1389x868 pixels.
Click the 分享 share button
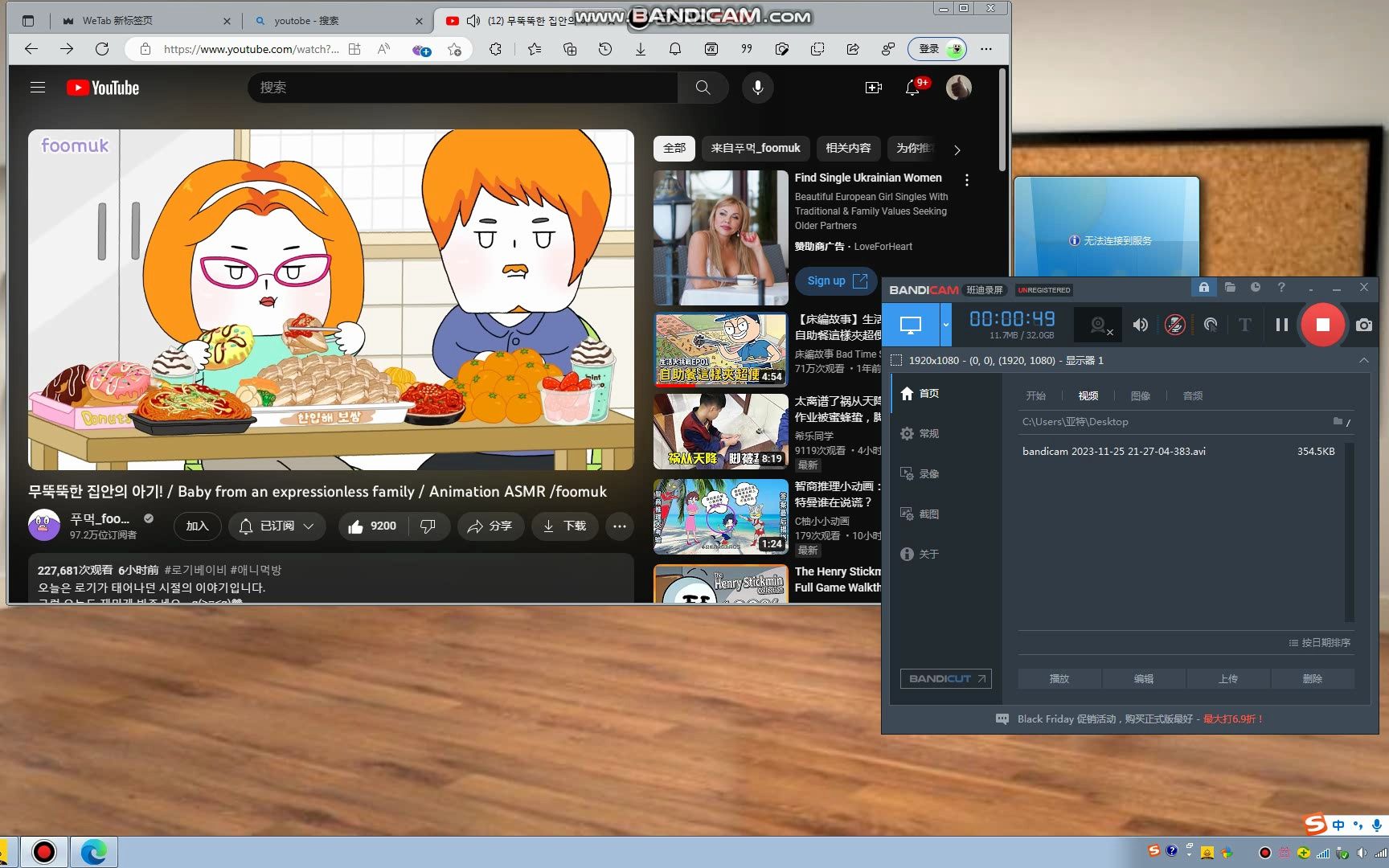(490, 526)
